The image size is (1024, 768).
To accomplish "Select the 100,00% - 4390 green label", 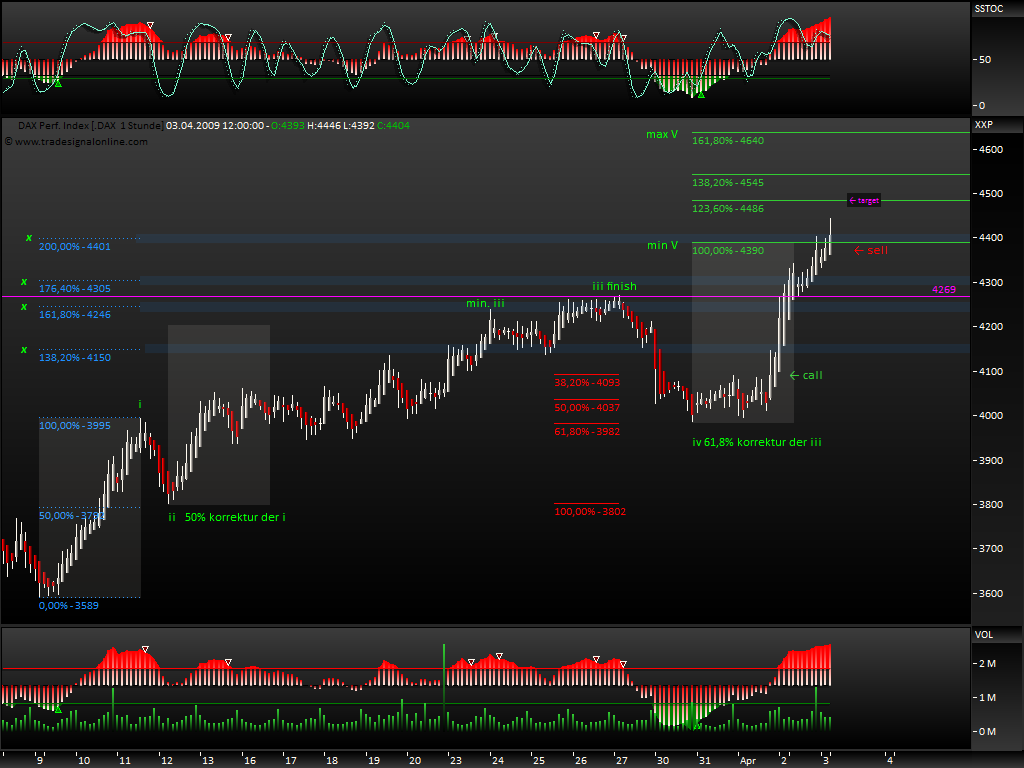I will tap(728, 250).
